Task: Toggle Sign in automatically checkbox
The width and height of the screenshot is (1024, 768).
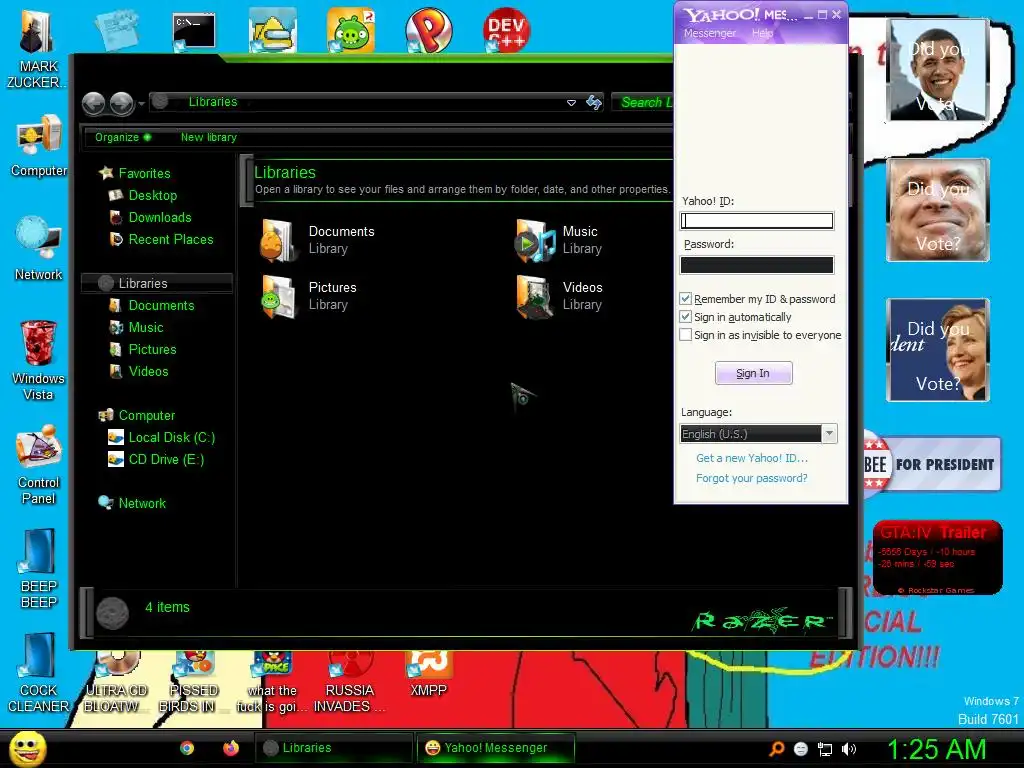Action: pos(685,317)
